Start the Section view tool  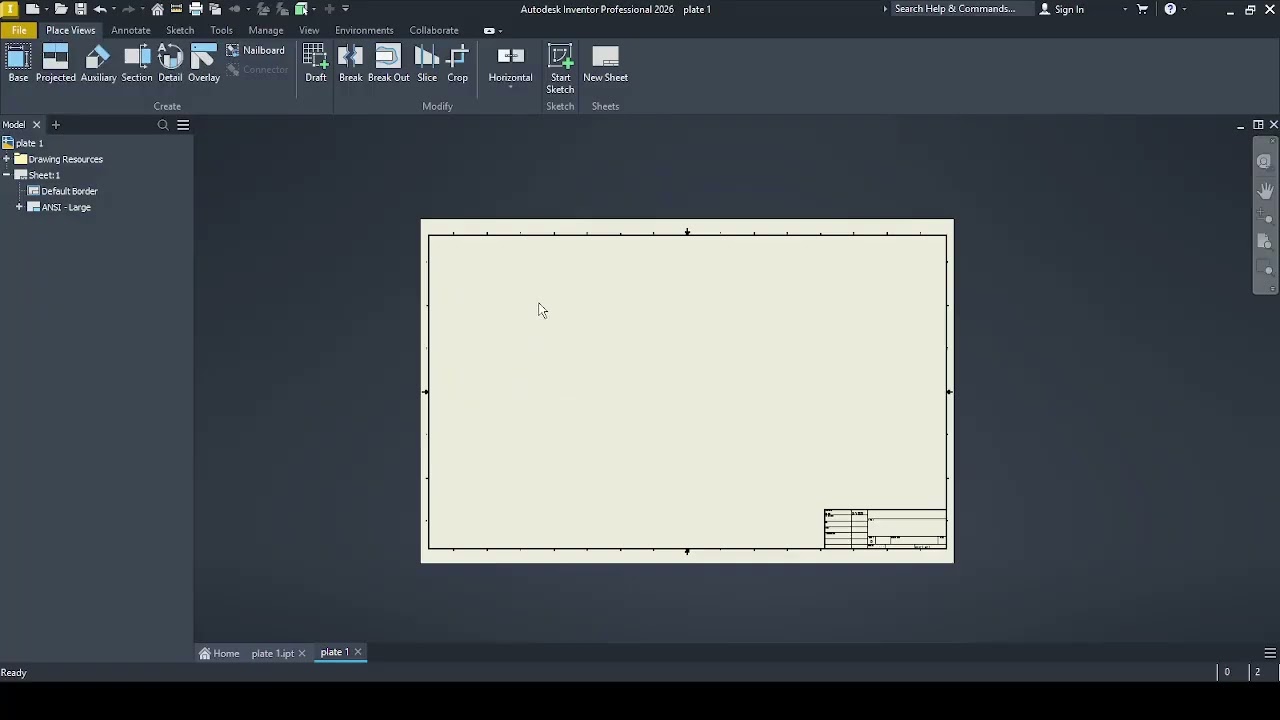click(137, 63)
